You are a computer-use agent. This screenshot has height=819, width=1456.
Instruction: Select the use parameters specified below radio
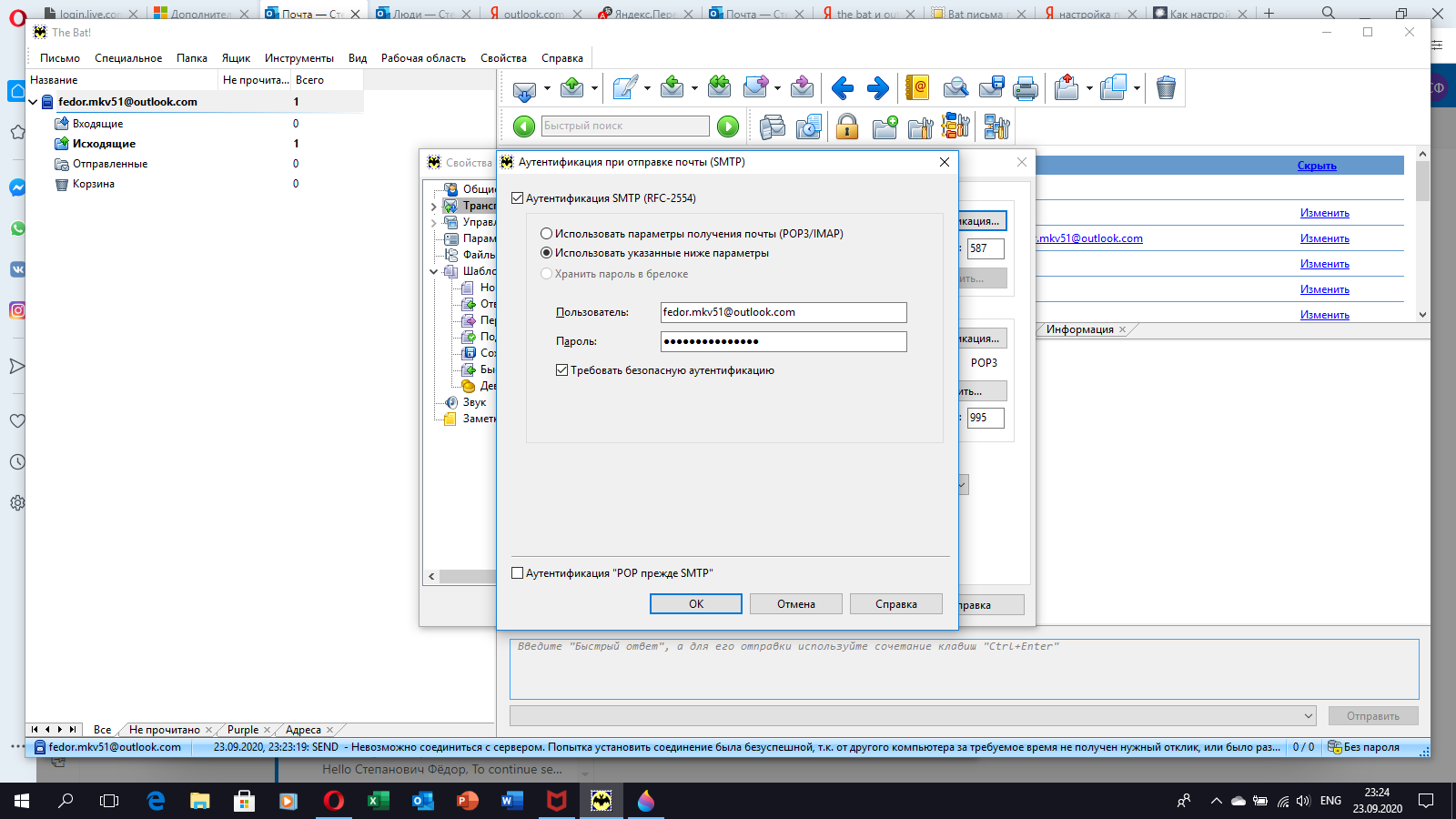(547, 253)
